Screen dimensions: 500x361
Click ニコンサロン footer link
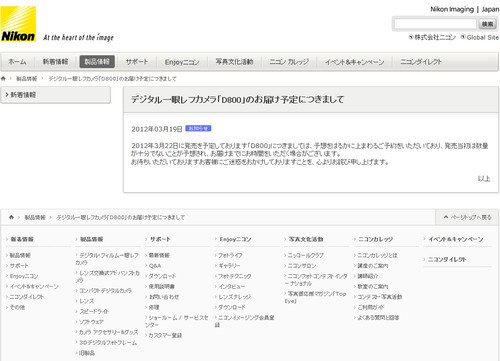(302, 266)
